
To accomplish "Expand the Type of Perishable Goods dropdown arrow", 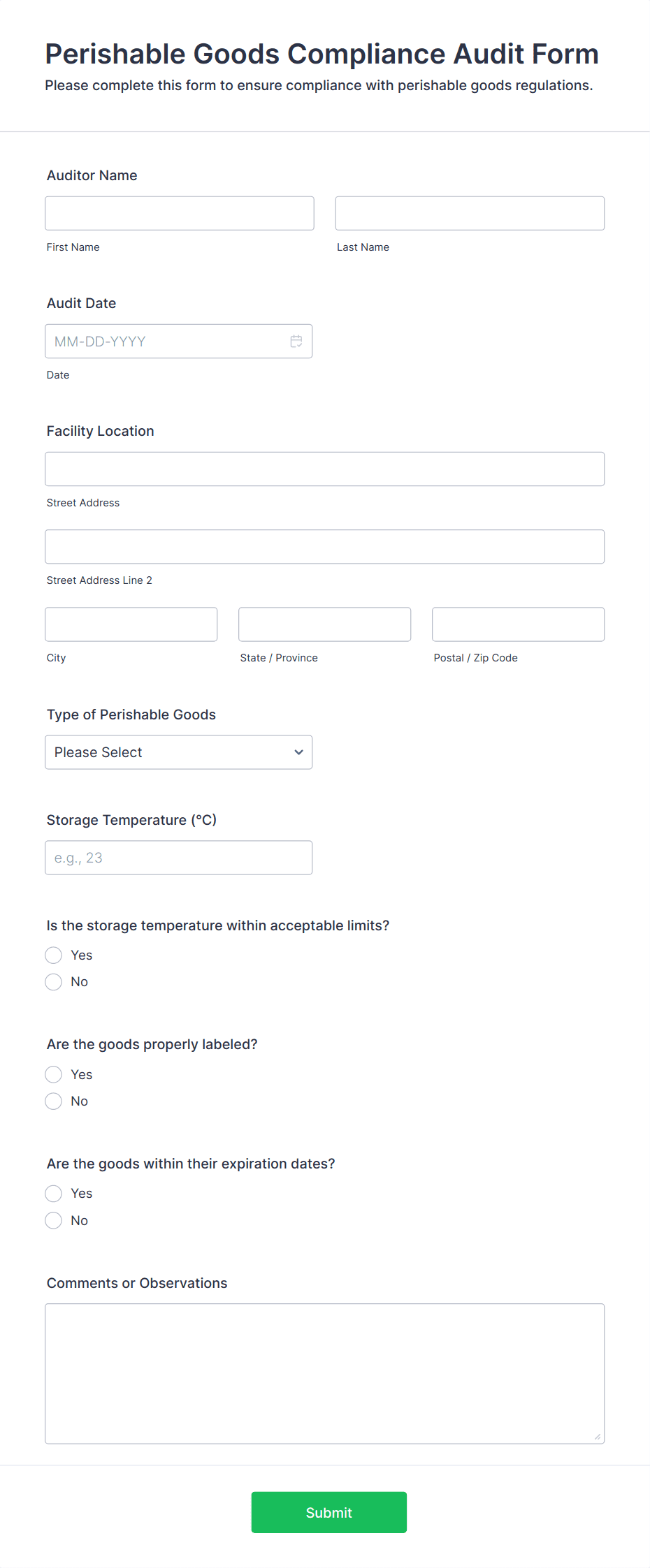I will 298,752.
